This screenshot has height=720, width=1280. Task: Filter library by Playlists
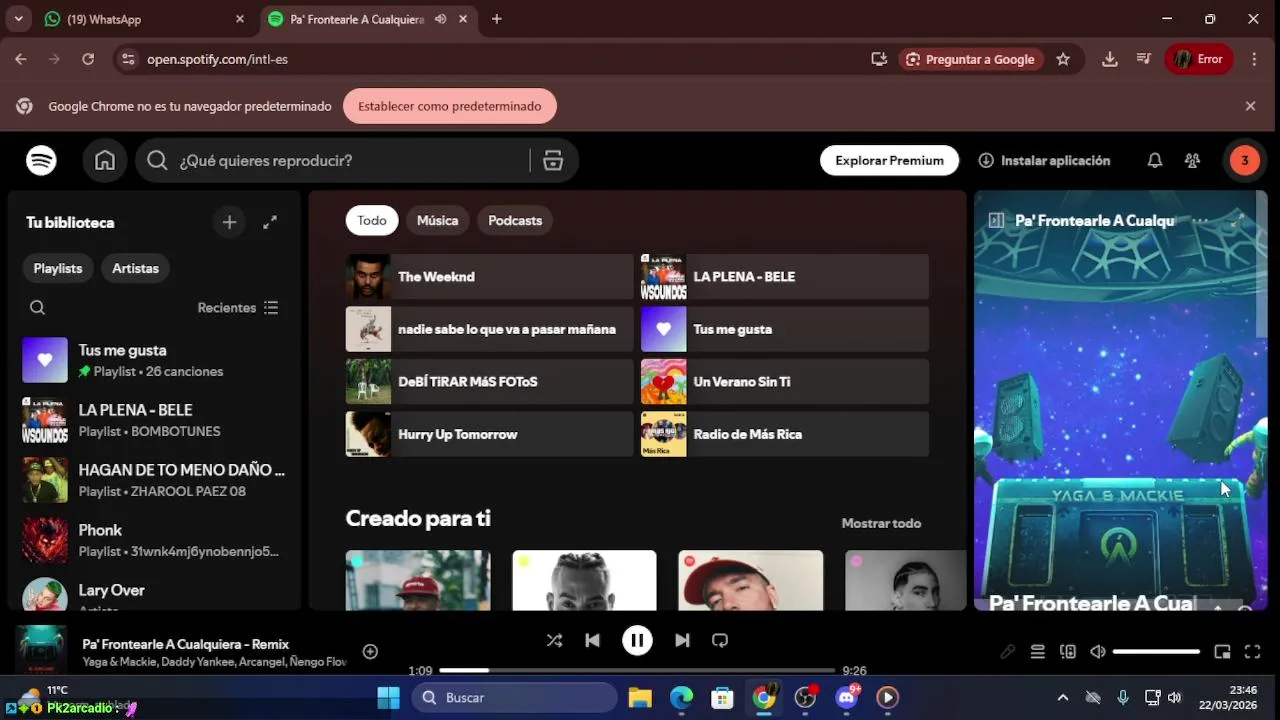click(58, 268)
